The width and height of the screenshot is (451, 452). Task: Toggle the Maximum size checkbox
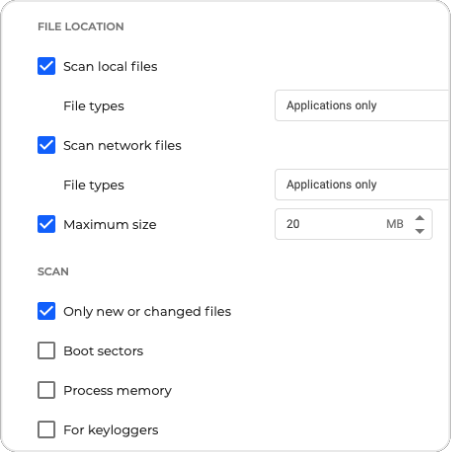point(46,224)
